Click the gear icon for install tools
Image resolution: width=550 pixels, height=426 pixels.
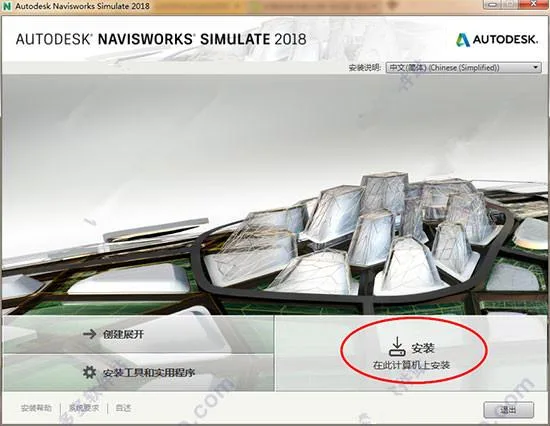[89, 372]
